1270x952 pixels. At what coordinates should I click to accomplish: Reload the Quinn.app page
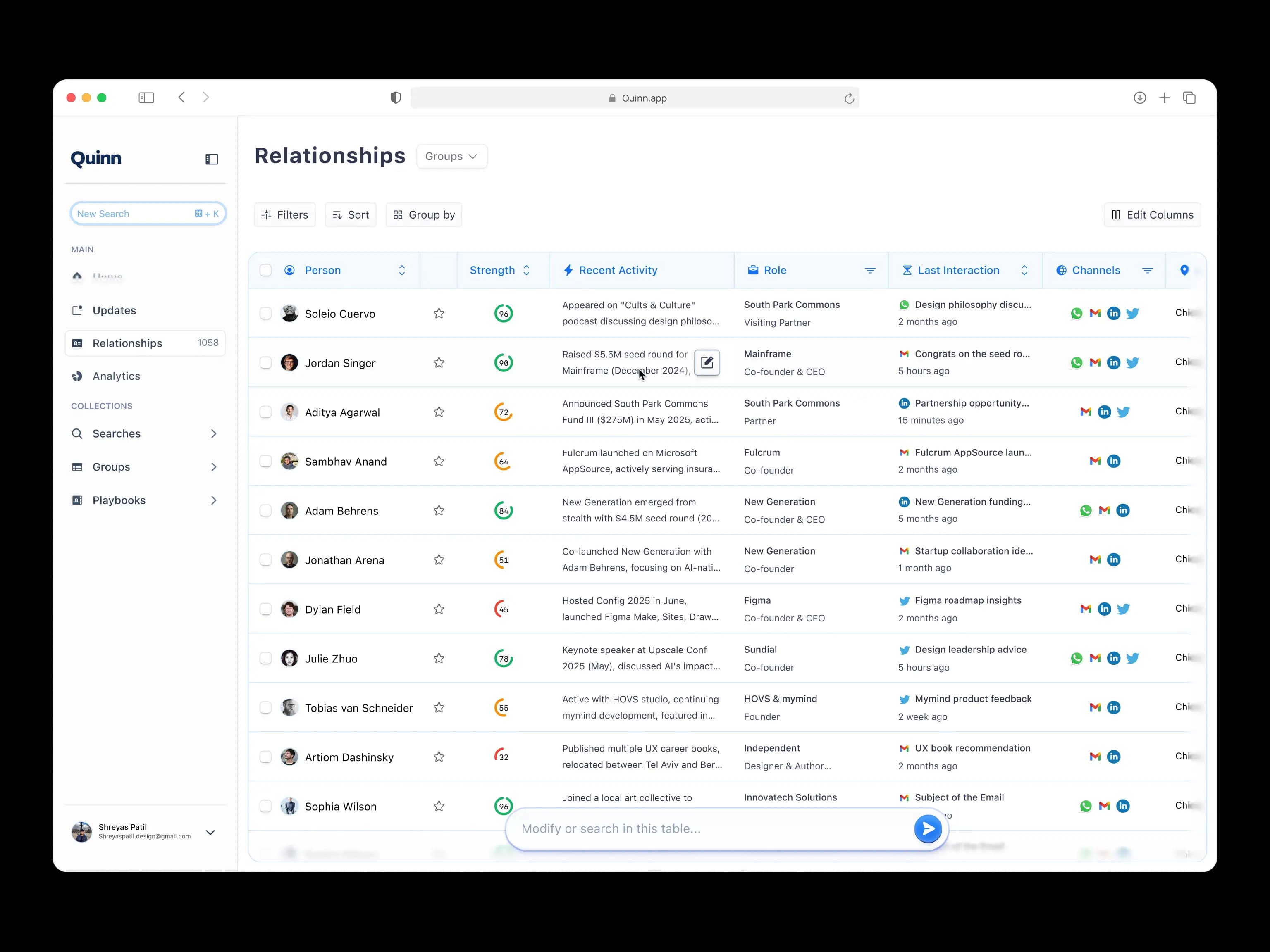(849, 98)
